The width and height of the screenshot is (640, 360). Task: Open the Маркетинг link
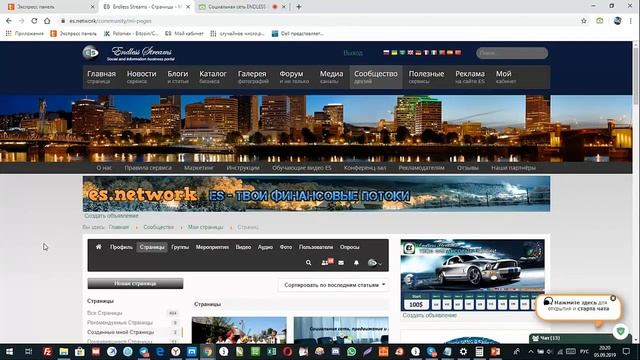tap(199, 168)
